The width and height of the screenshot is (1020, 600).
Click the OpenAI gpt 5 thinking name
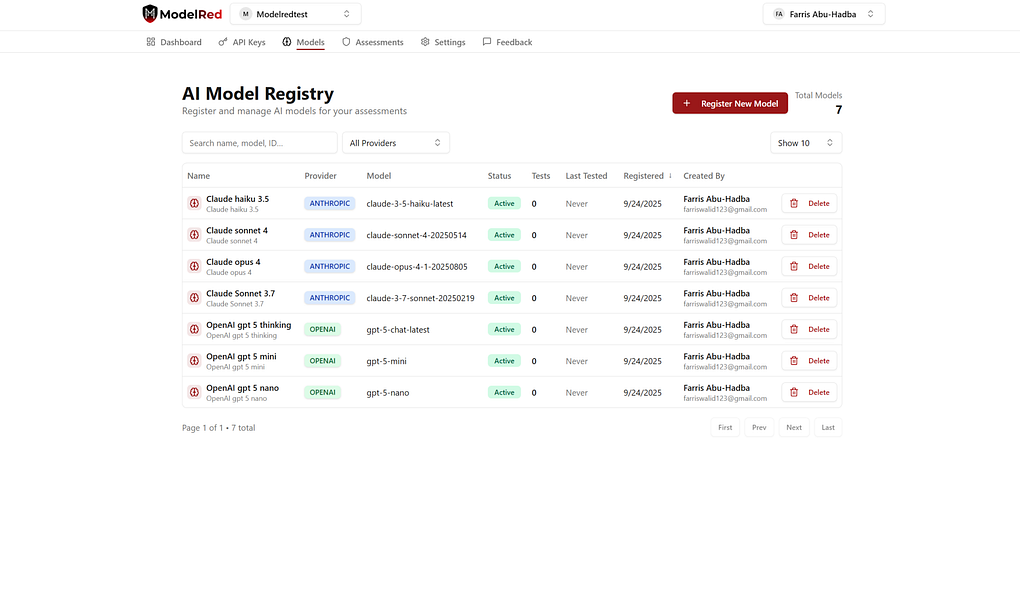(248, 325)
